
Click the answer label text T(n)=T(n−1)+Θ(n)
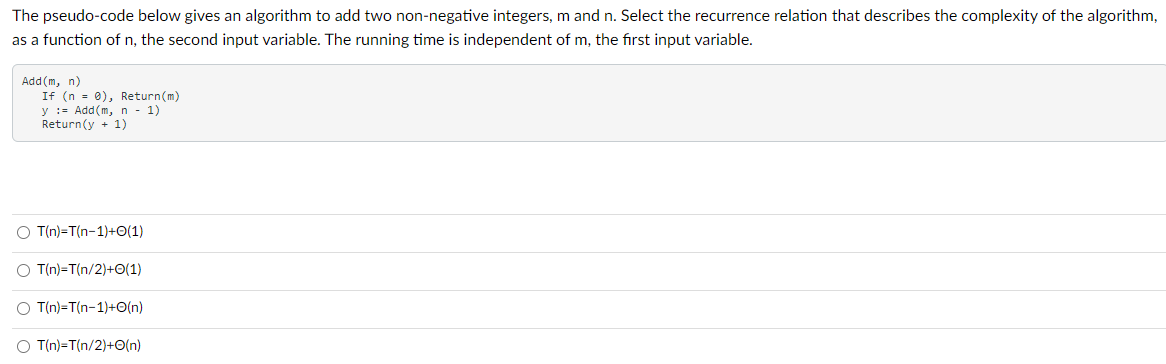90,307
